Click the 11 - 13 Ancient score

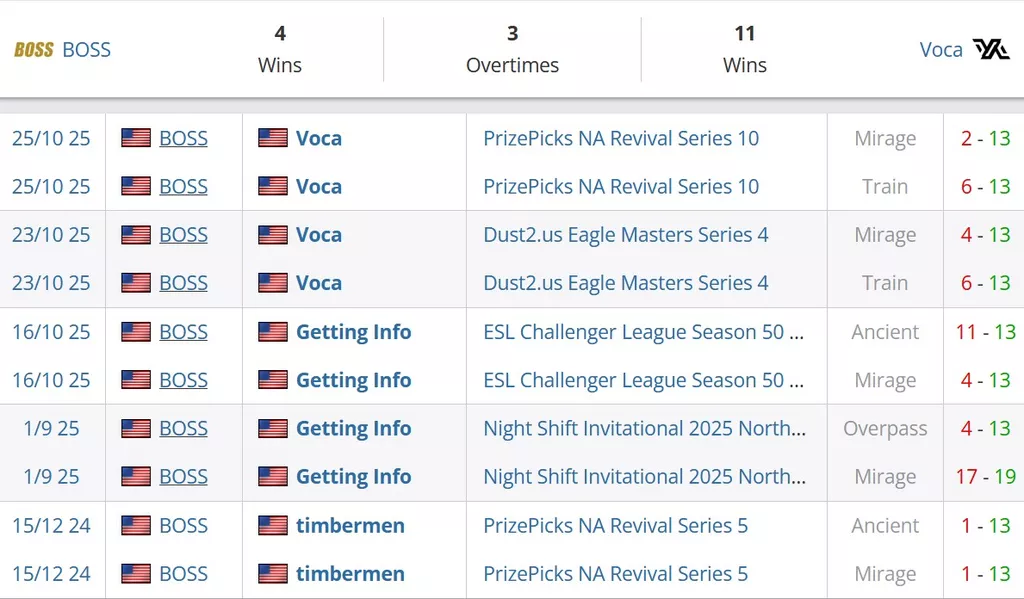click(x=985, y=332)
